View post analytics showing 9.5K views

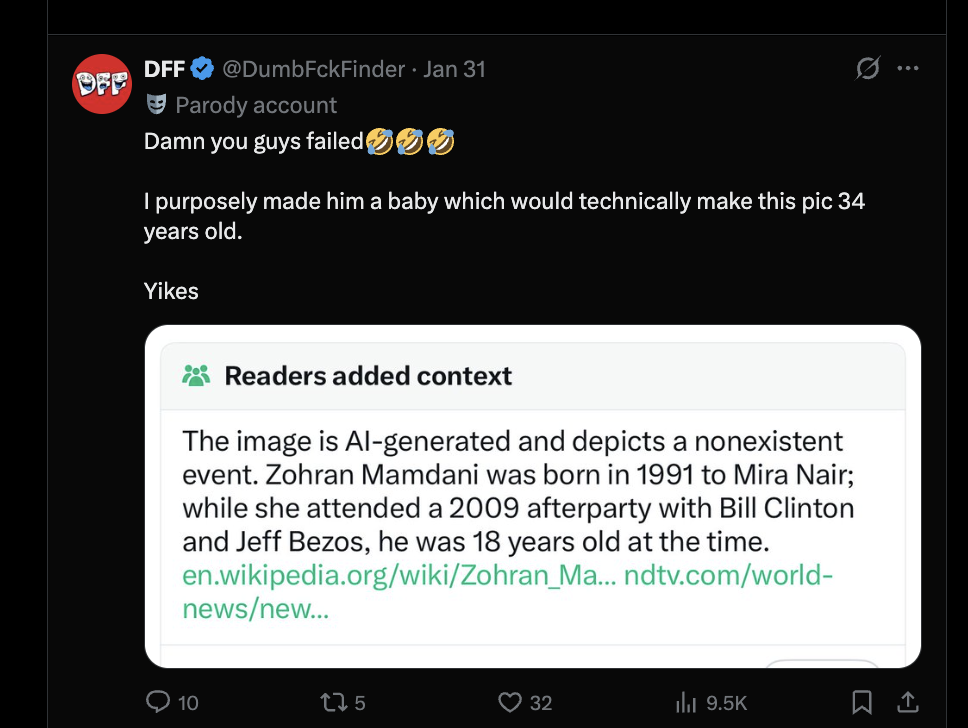[688, 702]
